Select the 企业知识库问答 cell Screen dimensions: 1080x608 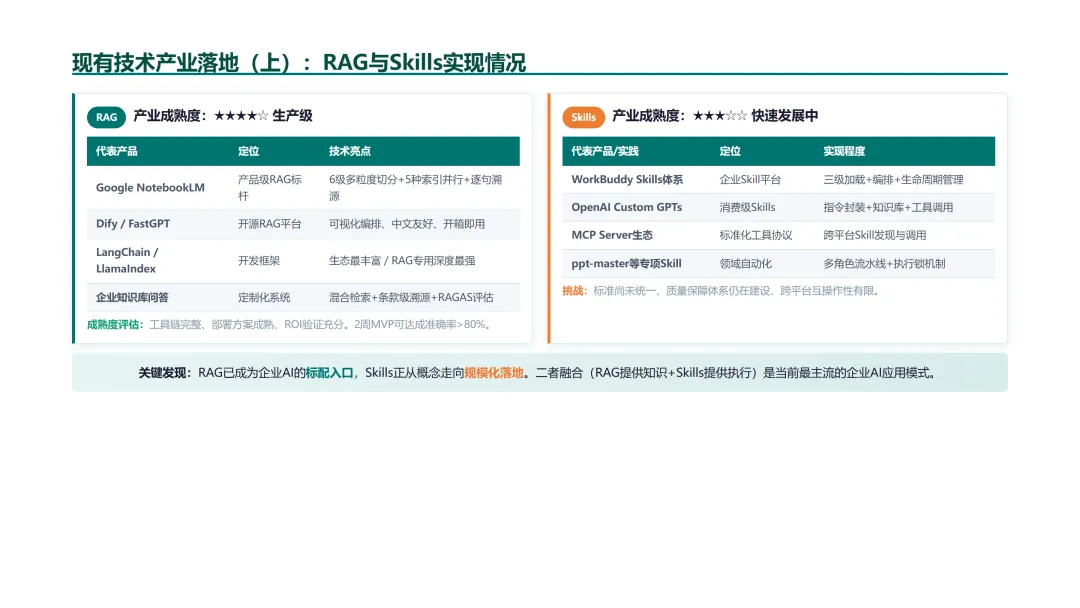tap(132, 297)
